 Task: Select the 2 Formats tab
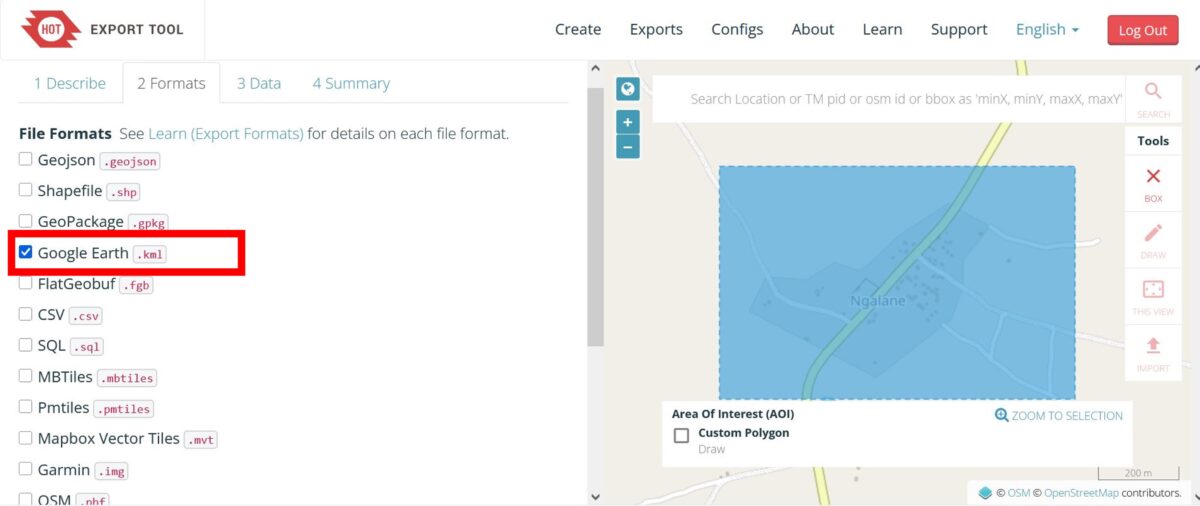pyautogui.click(x=171, y=83)
